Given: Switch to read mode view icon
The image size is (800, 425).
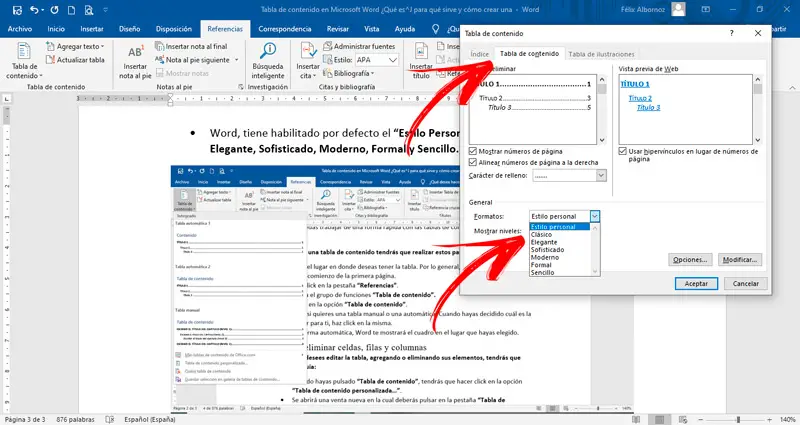Looking at the screenshot, I should coord(636,419).
